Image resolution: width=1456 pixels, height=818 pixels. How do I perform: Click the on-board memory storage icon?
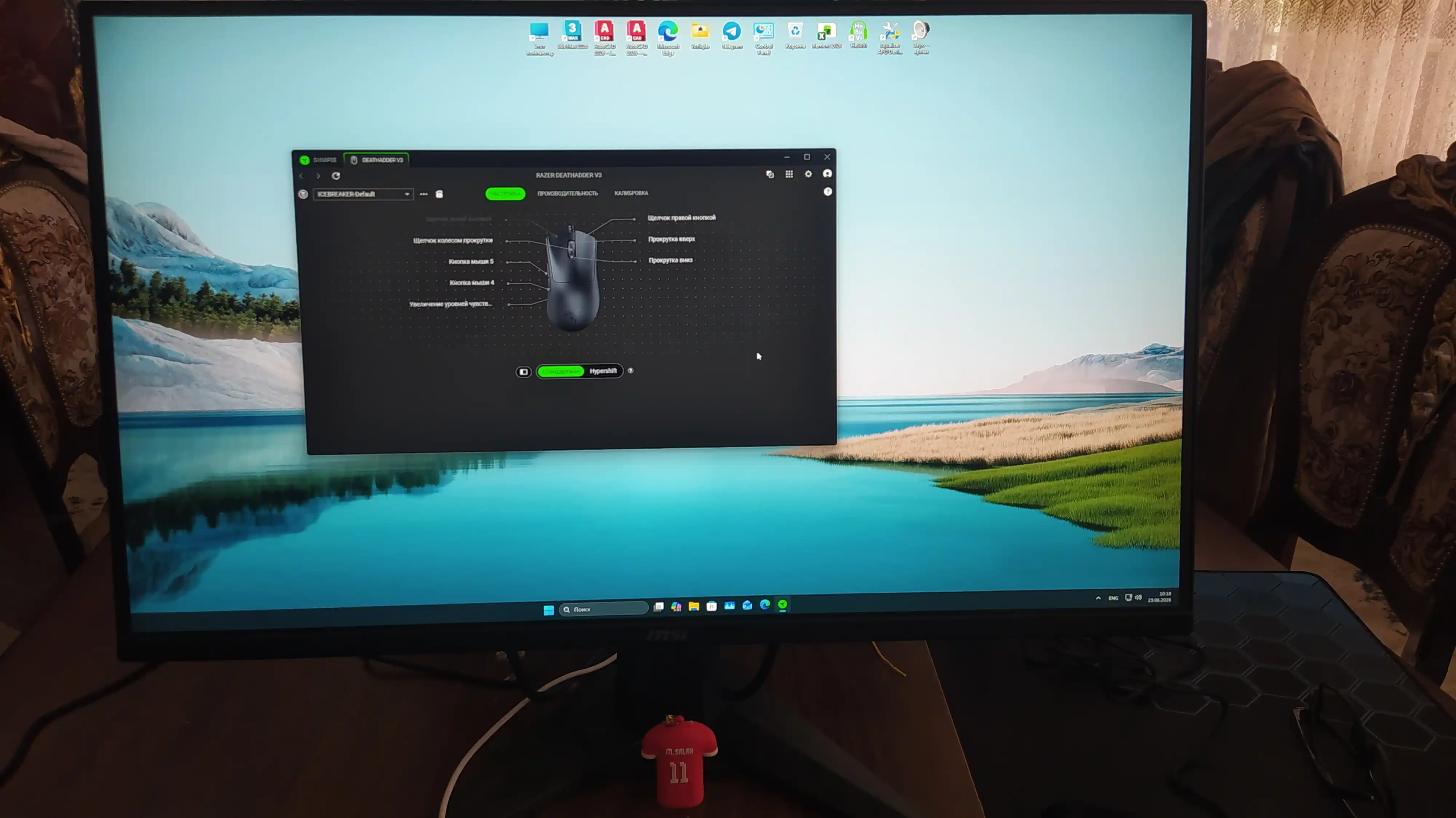439,194
